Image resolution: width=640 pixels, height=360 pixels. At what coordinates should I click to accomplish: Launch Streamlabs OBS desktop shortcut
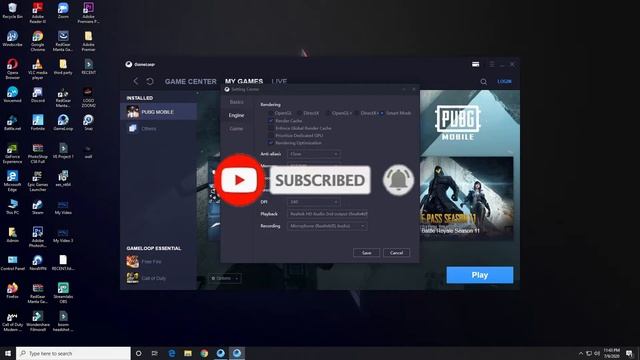[x=63, y=293]
